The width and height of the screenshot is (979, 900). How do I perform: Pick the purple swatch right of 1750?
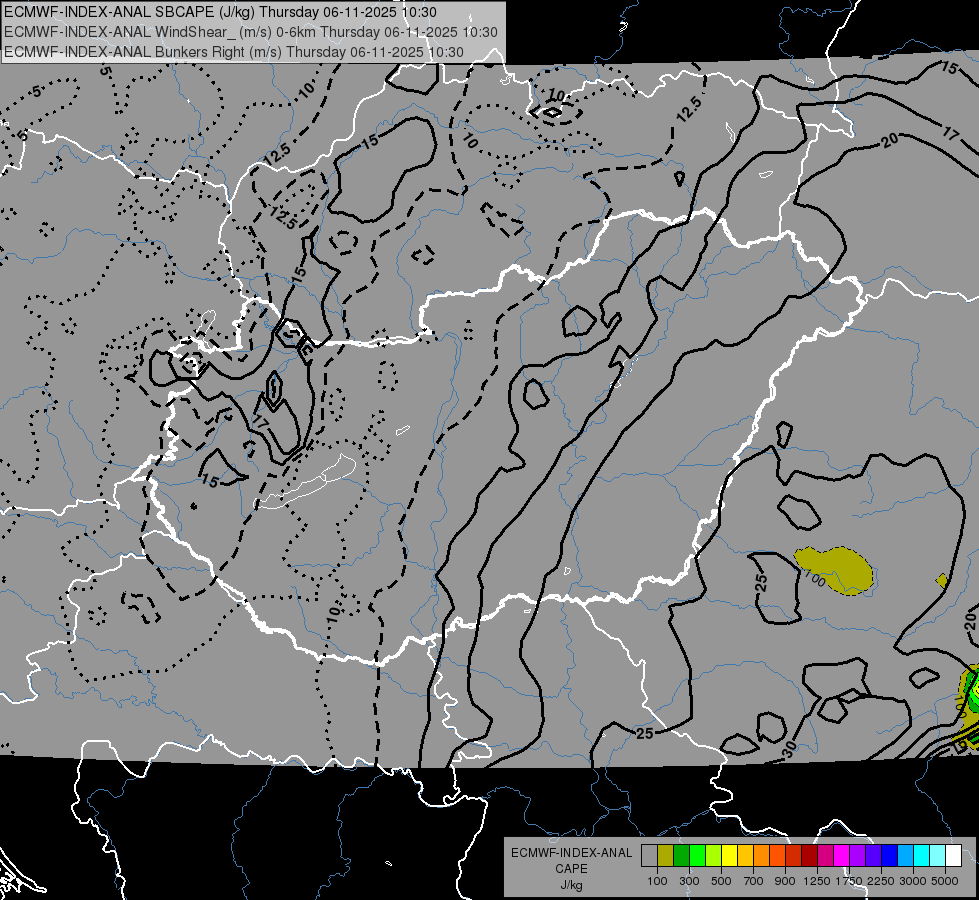click(857, 855)
